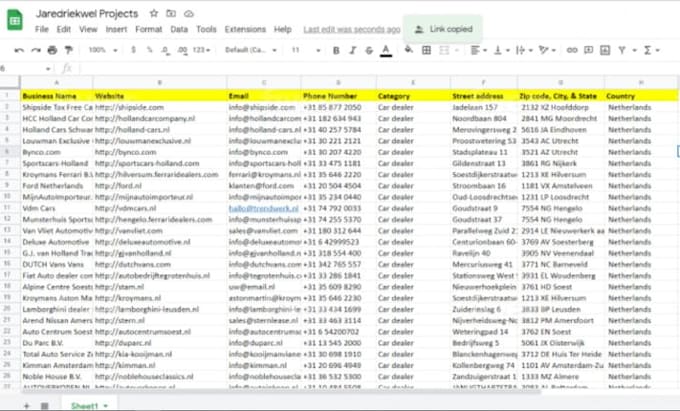
Task: Open the Data menu
Action: click(x=179, y=29)
